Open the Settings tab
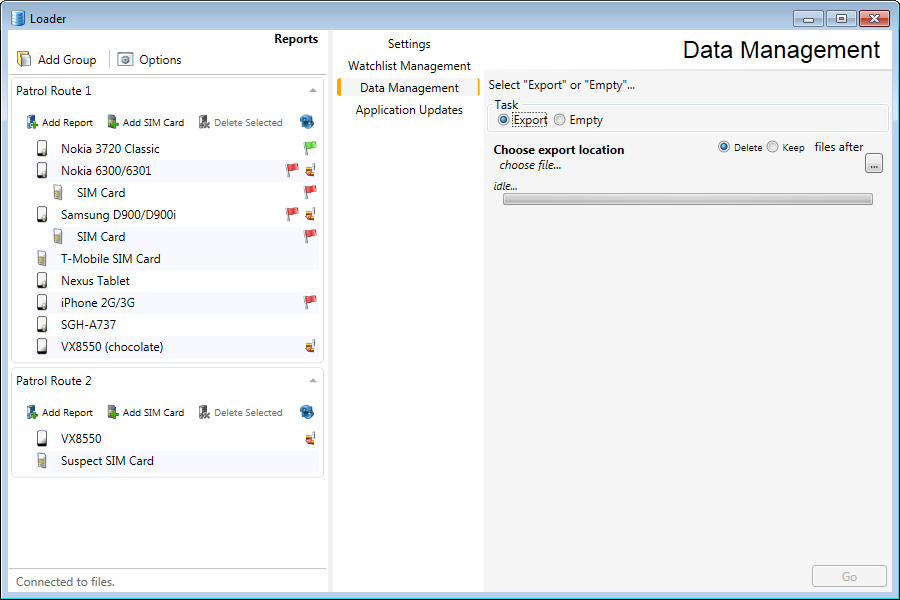 [409, 44]
